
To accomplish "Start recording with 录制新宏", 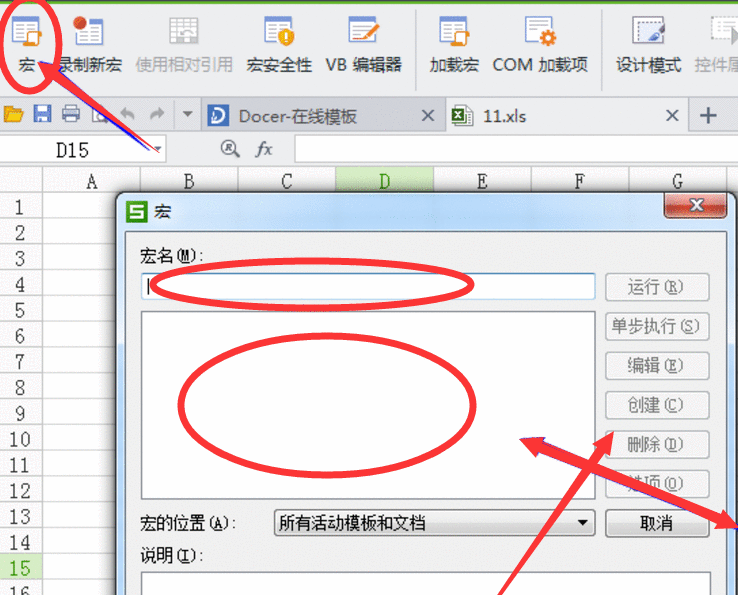I will tap(89, 45).
